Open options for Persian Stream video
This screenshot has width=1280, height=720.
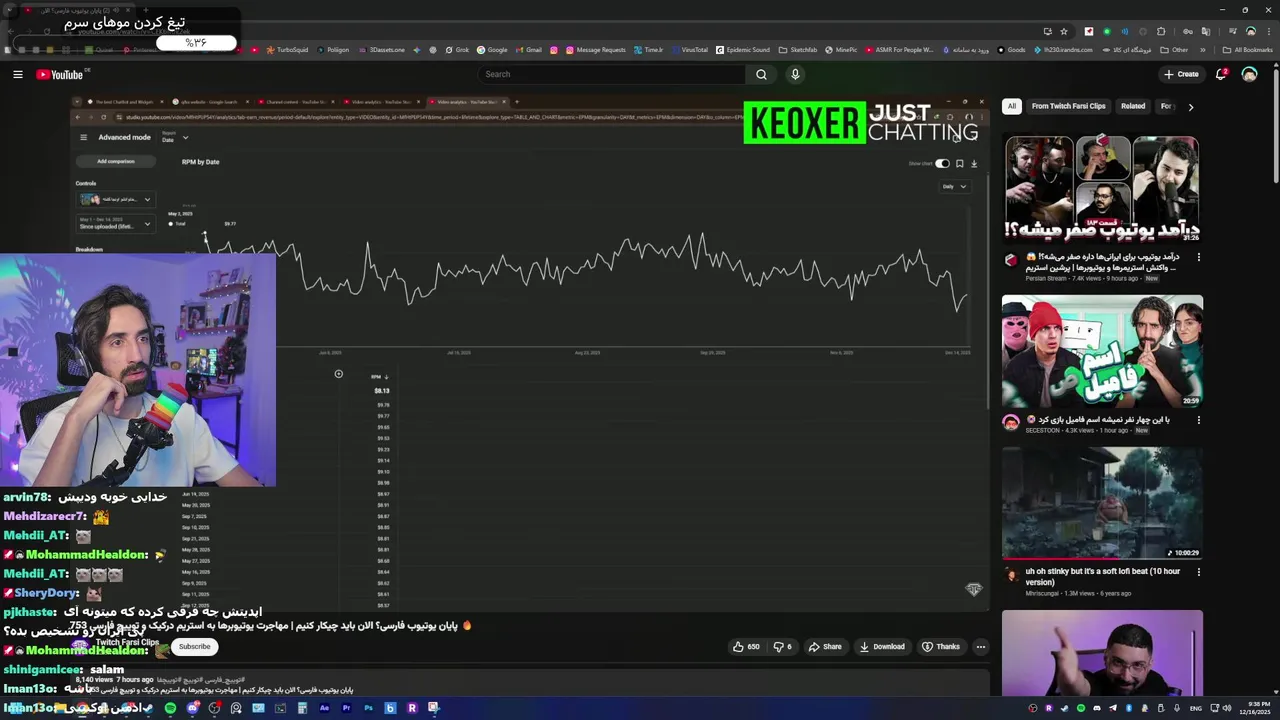coord(1199,257)
